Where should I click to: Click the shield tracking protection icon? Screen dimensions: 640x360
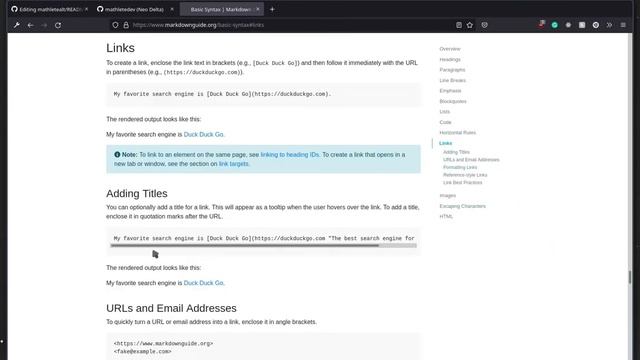point(115,25)
